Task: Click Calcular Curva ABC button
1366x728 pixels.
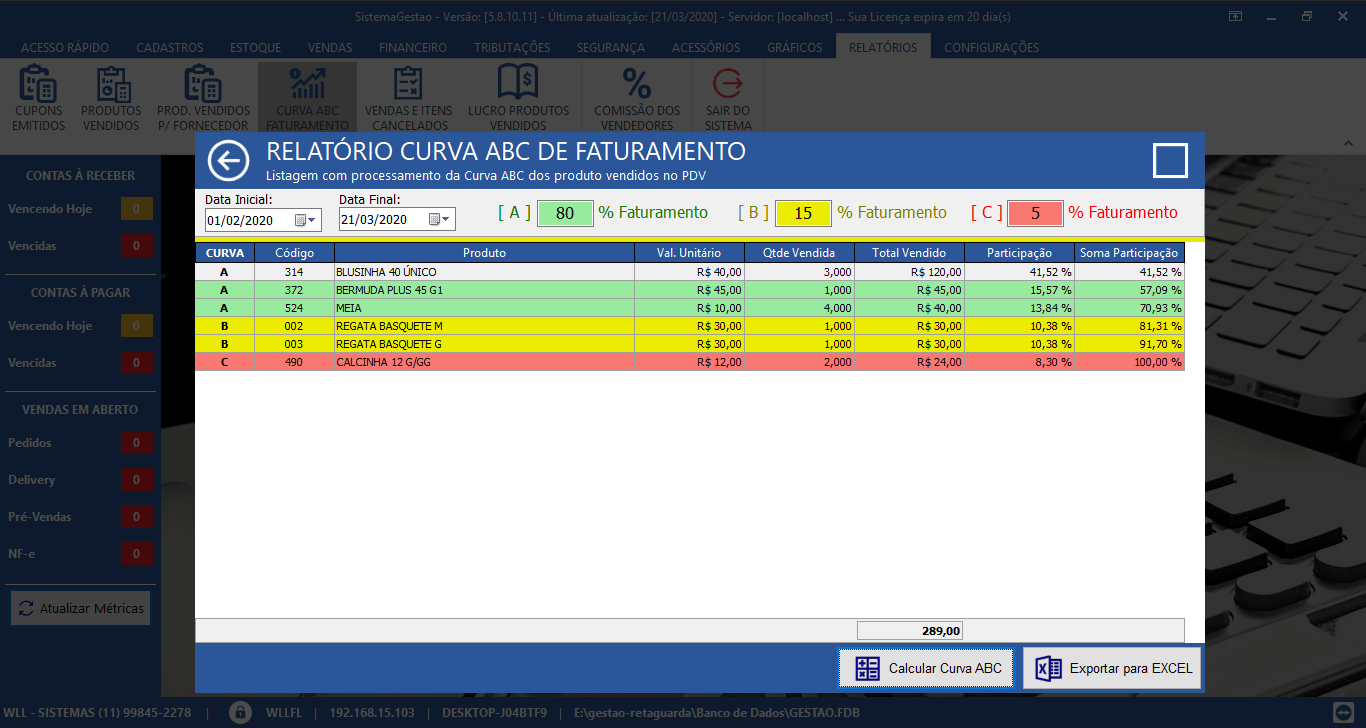Action: tap(927, 668)
